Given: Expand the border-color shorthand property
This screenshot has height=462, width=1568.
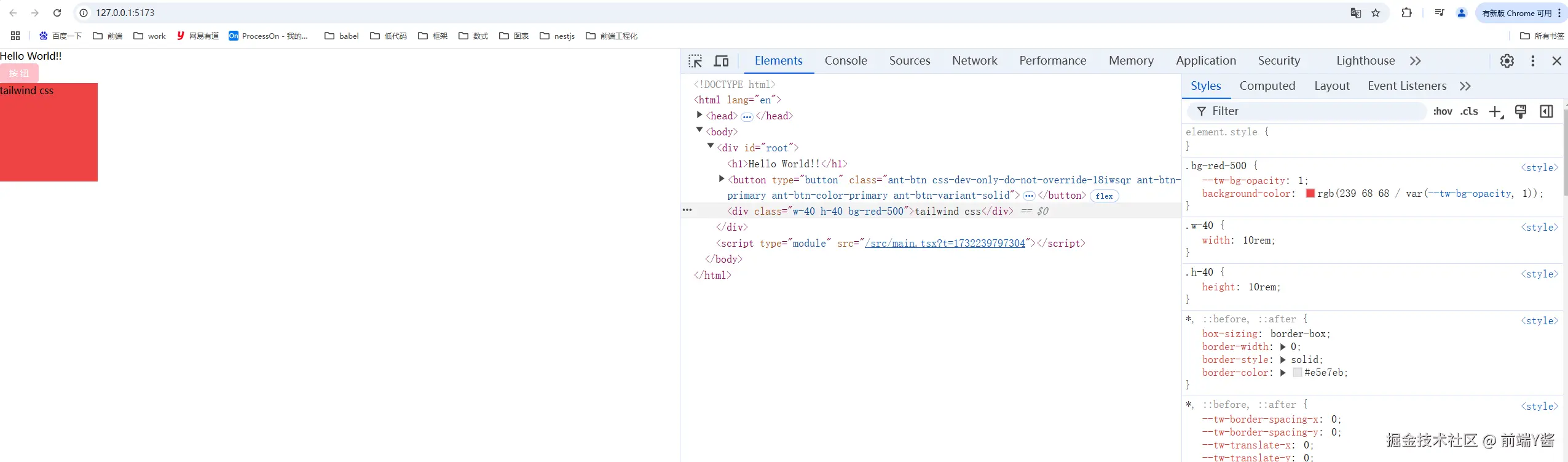Looking at the screenshot, I should pyautogui.click(x=1283, y=373).
